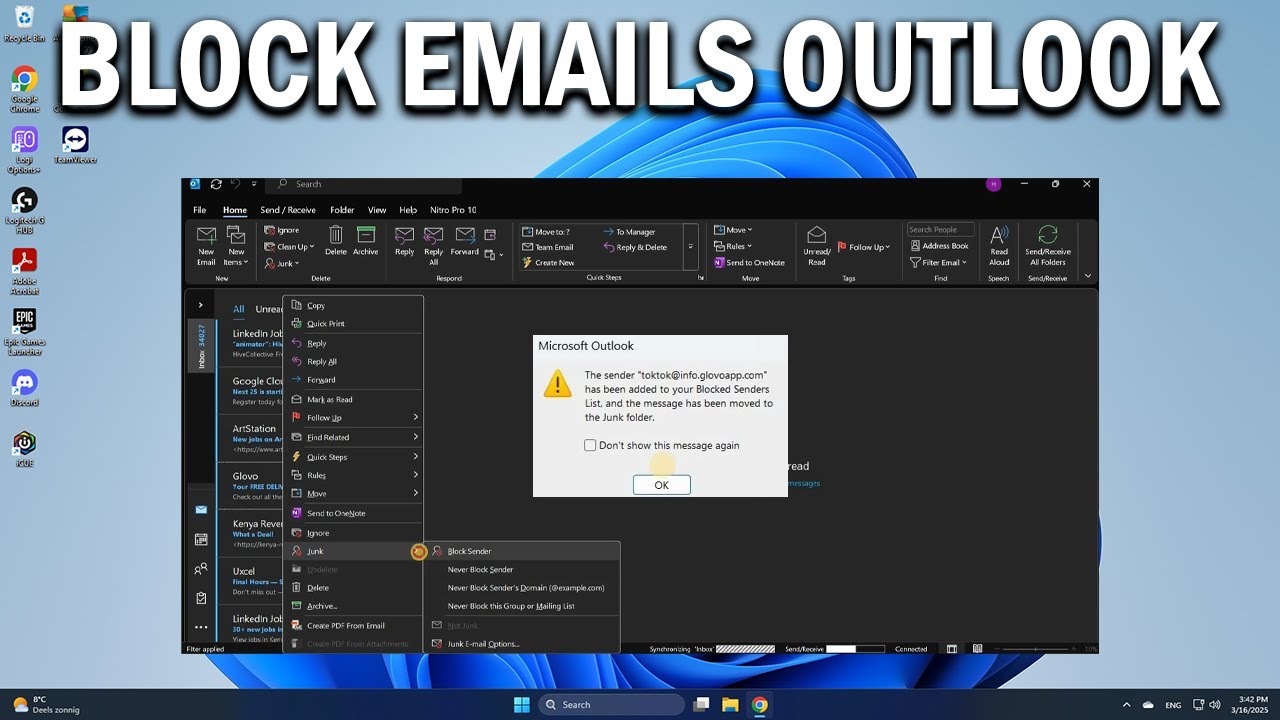Screen dimensions: 1280x720
Task: Click Reply All in the ribbon
Action: pyautogui.click(x=434, y=245)
